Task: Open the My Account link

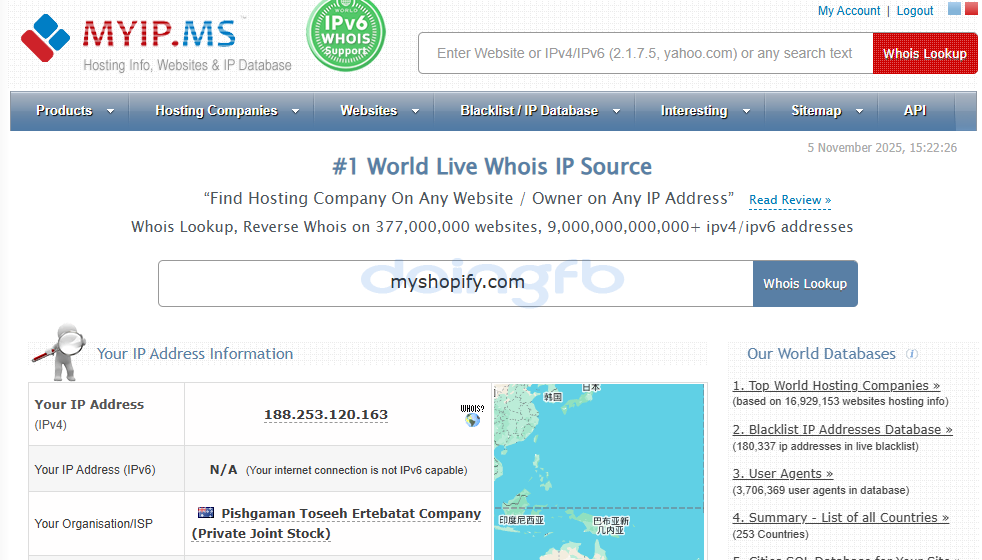Action: [849, 11]
